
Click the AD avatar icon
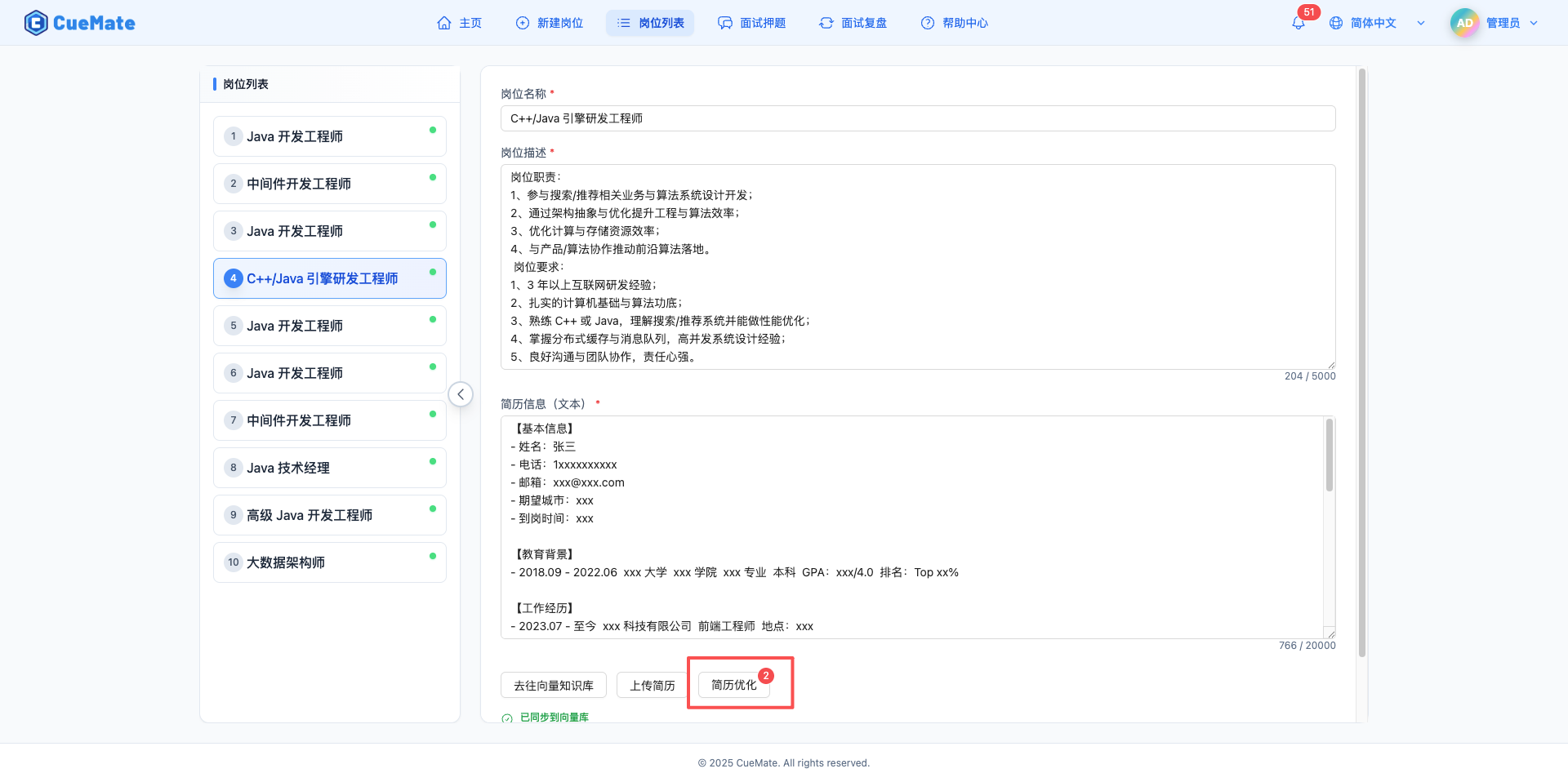pyautogui.click(x=1464, y=23)
